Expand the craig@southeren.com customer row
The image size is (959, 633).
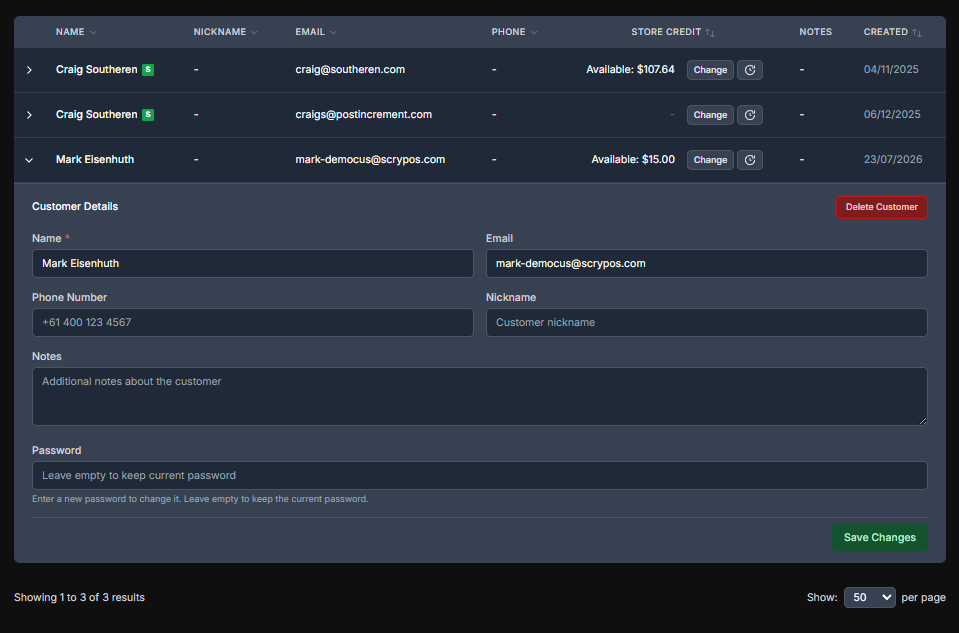pos(29,70)
